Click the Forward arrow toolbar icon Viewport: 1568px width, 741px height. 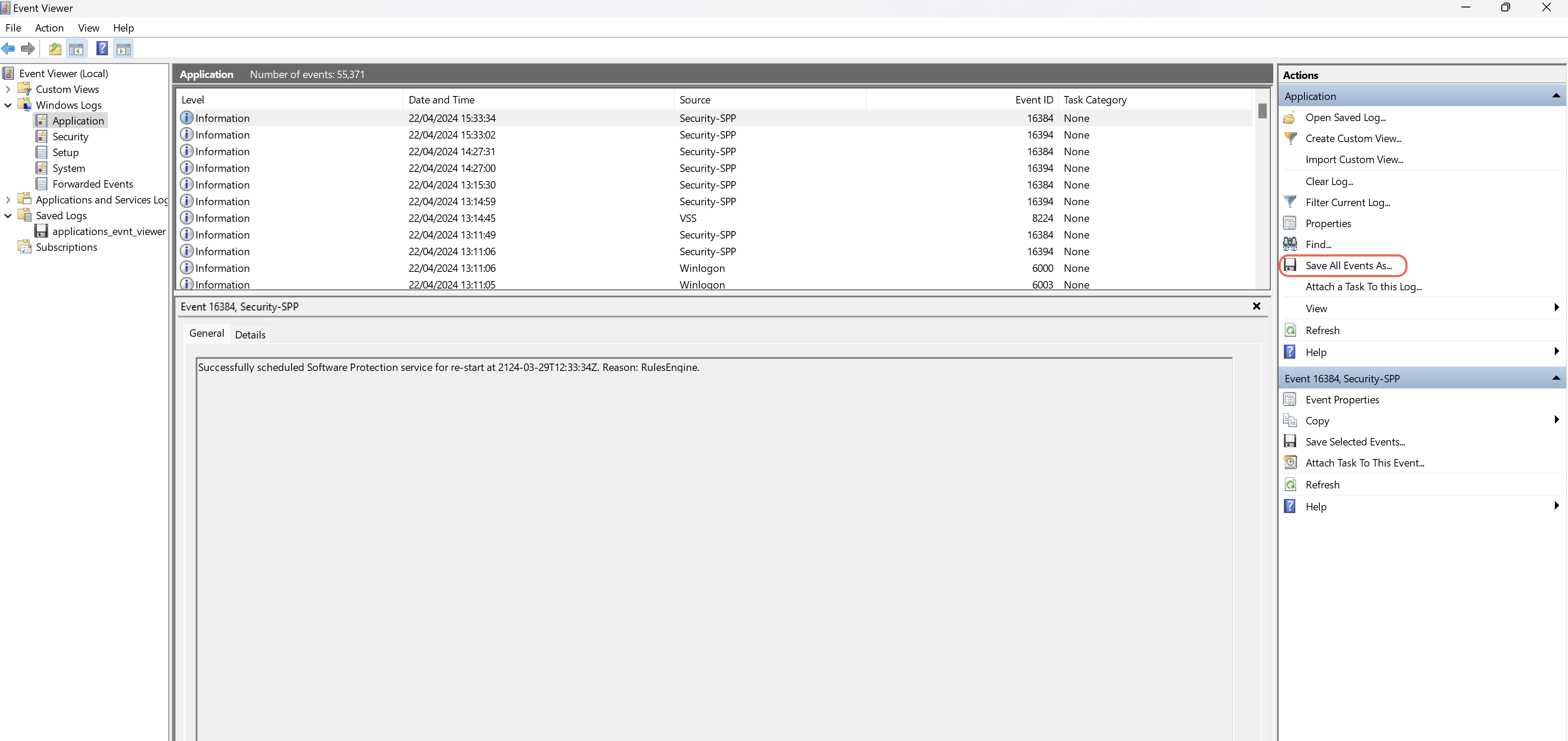28,49
